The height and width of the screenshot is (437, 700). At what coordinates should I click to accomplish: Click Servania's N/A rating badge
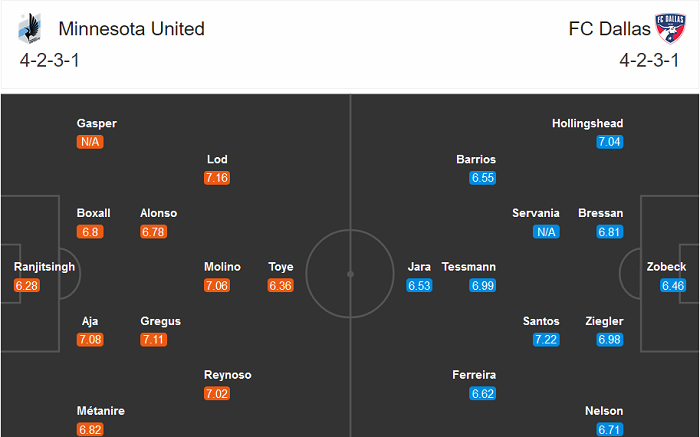pos(546,232)
